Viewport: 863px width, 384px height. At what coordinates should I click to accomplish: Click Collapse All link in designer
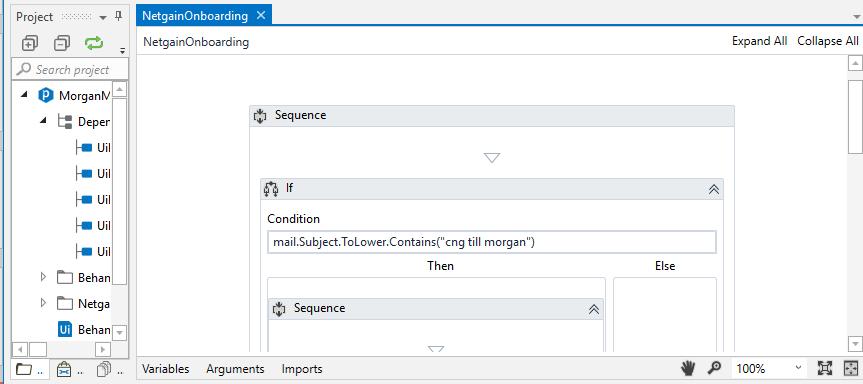point(828,41)
